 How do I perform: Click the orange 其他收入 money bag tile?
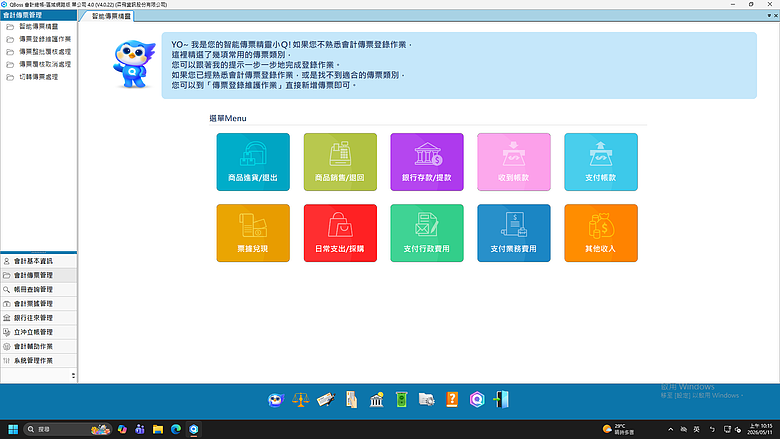pyautogui.click(x=601, y=233)
